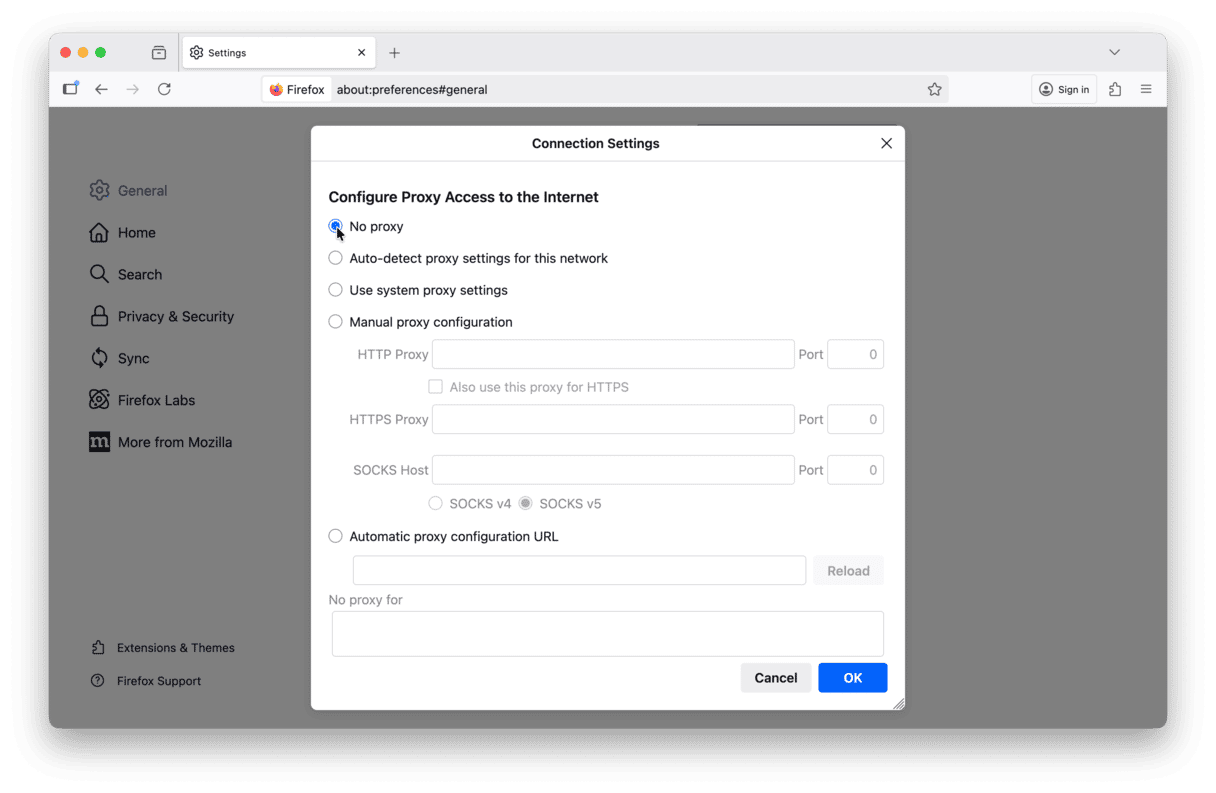Click the No proxy for text area

coord(607,634)
